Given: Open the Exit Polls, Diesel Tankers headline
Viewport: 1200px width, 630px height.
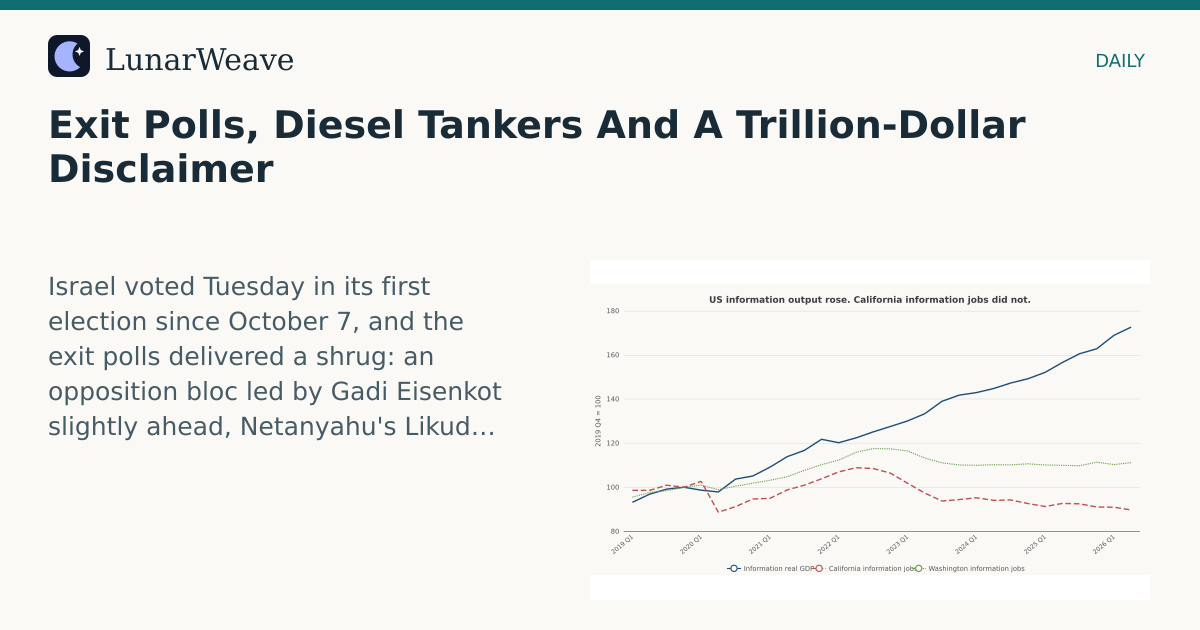Looking at the screenshot, I should pyautogui.click(x=537, y=146).
